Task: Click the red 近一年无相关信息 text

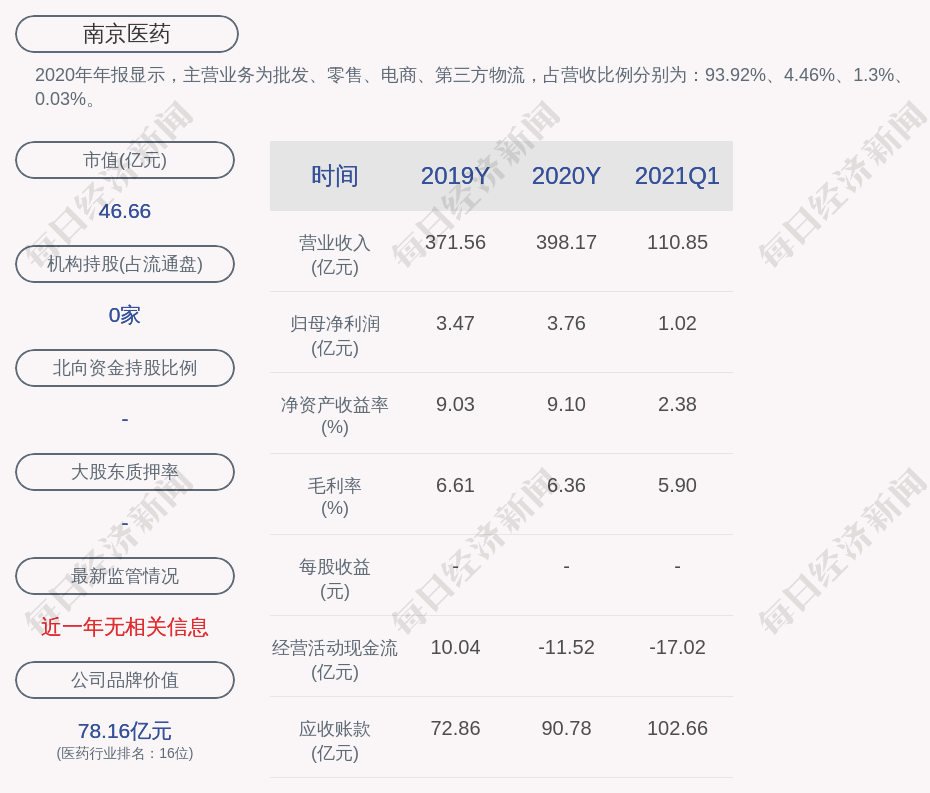Action: [125, 627]
